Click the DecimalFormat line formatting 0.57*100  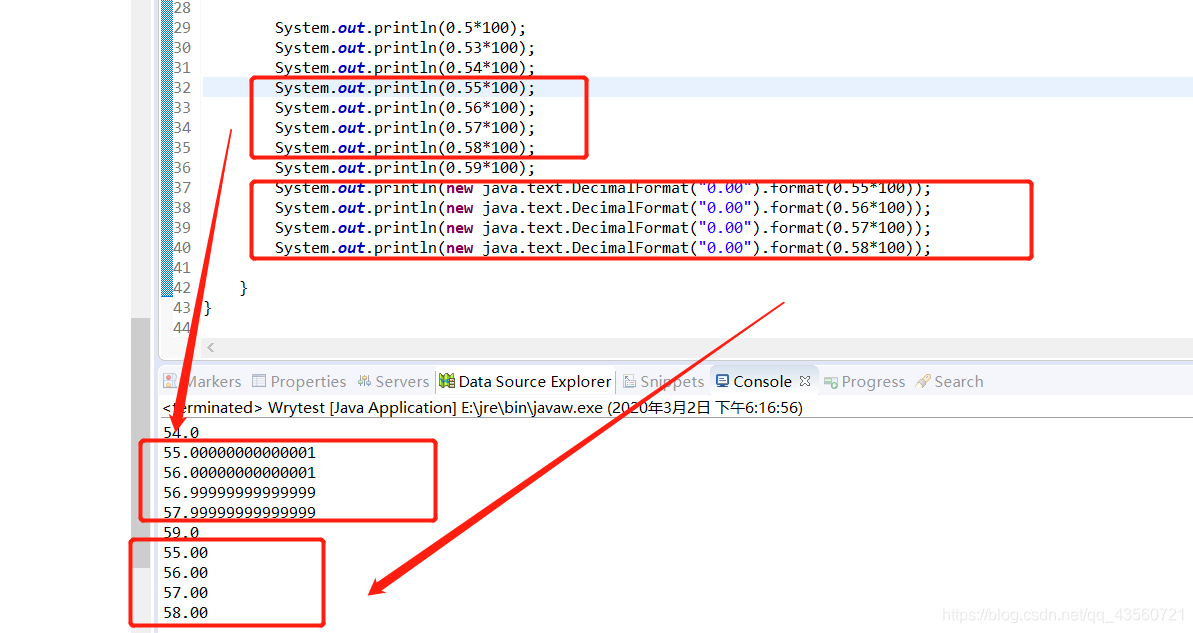point(603,227)
